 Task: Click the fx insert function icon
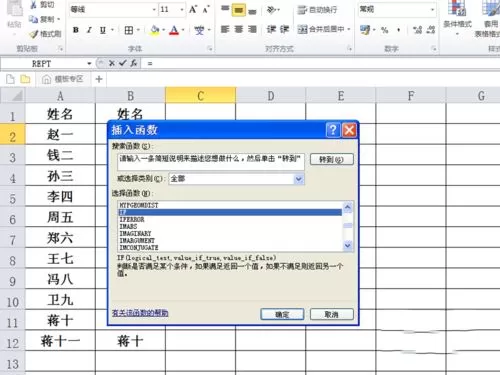point(134,63)
